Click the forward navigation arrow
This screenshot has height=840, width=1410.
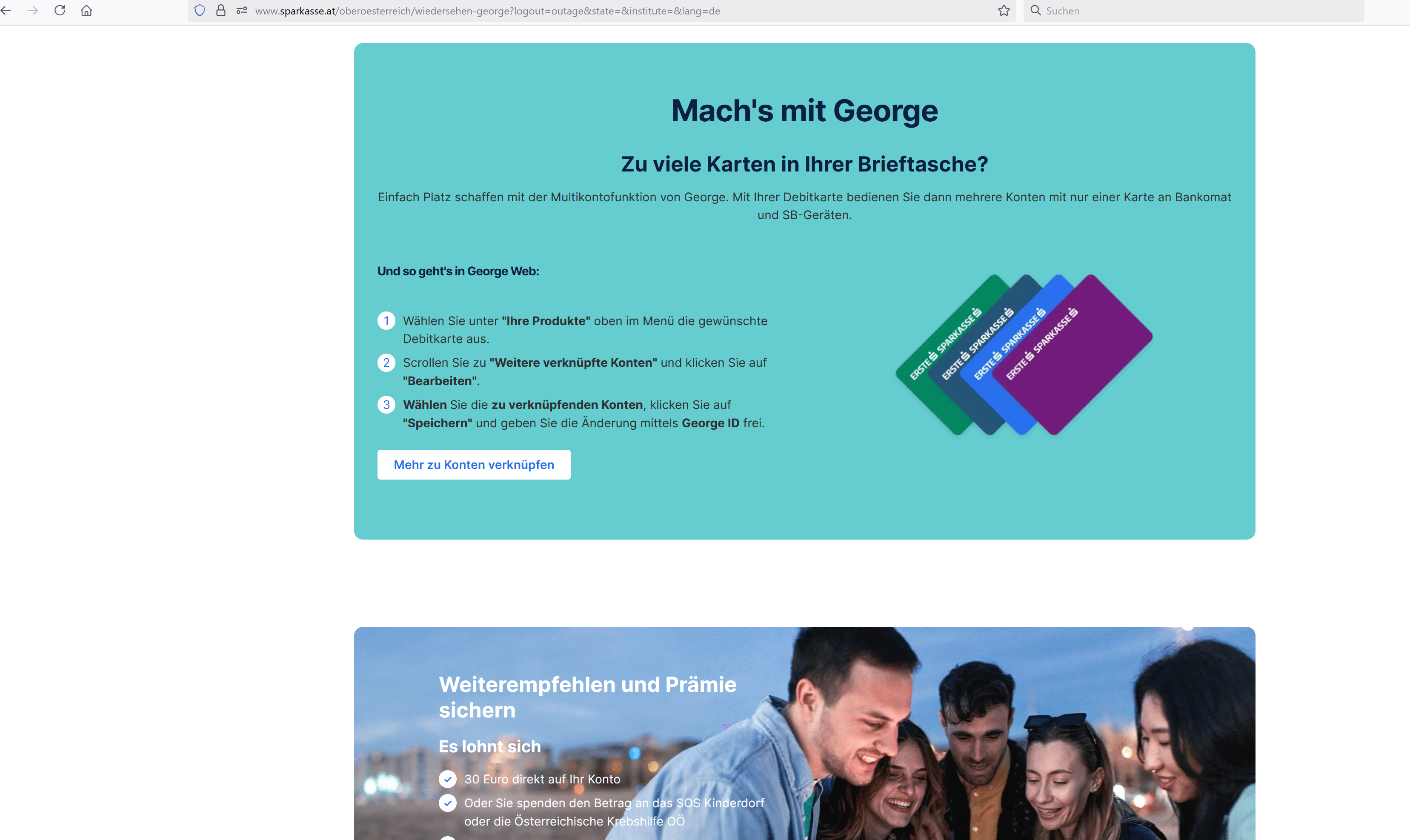33,11
